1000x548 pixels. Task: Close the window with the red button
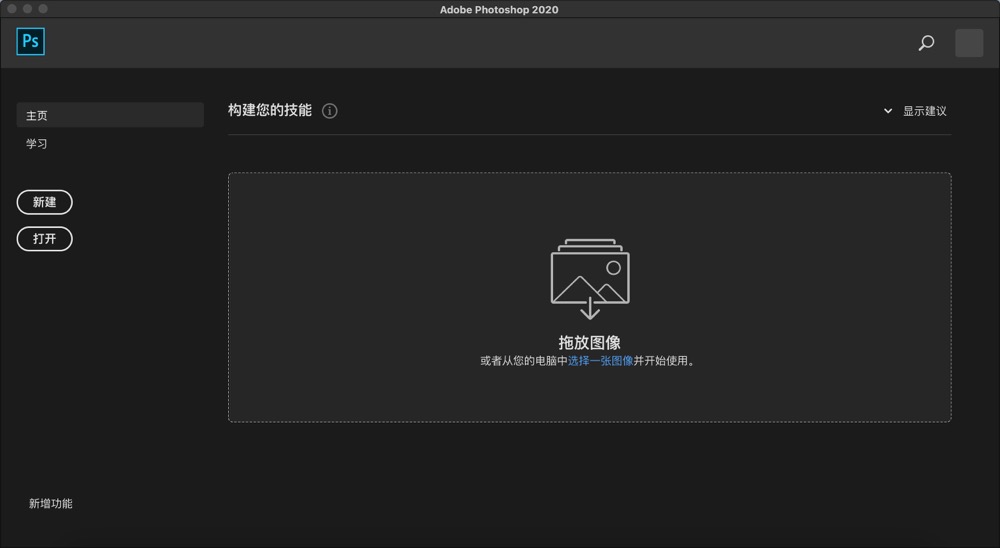pyautogui.click(x=11, y=9)
